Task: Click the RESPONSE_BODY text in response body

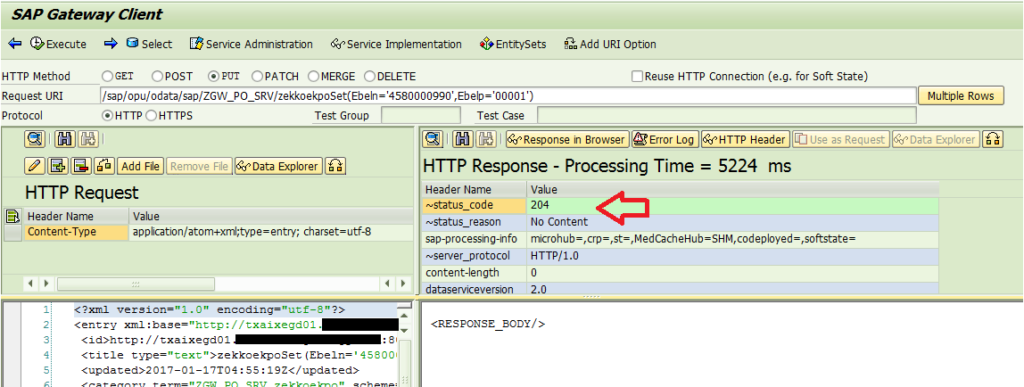Action: pyautogui.click(x=488, y=324)
